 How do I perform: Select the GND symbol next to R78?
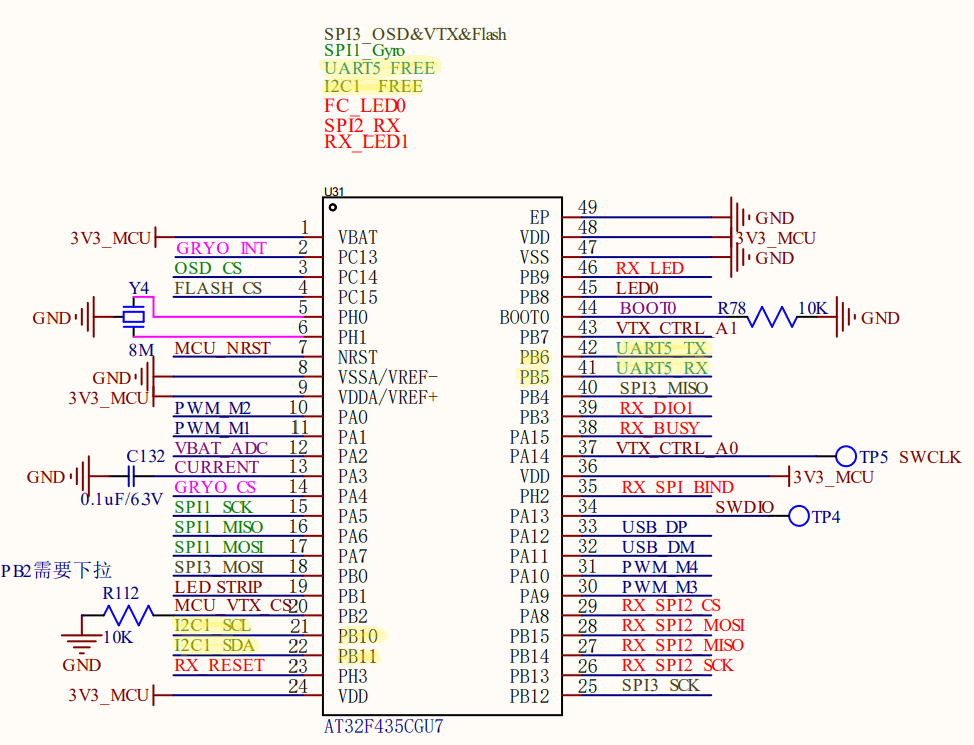point(847,318)
